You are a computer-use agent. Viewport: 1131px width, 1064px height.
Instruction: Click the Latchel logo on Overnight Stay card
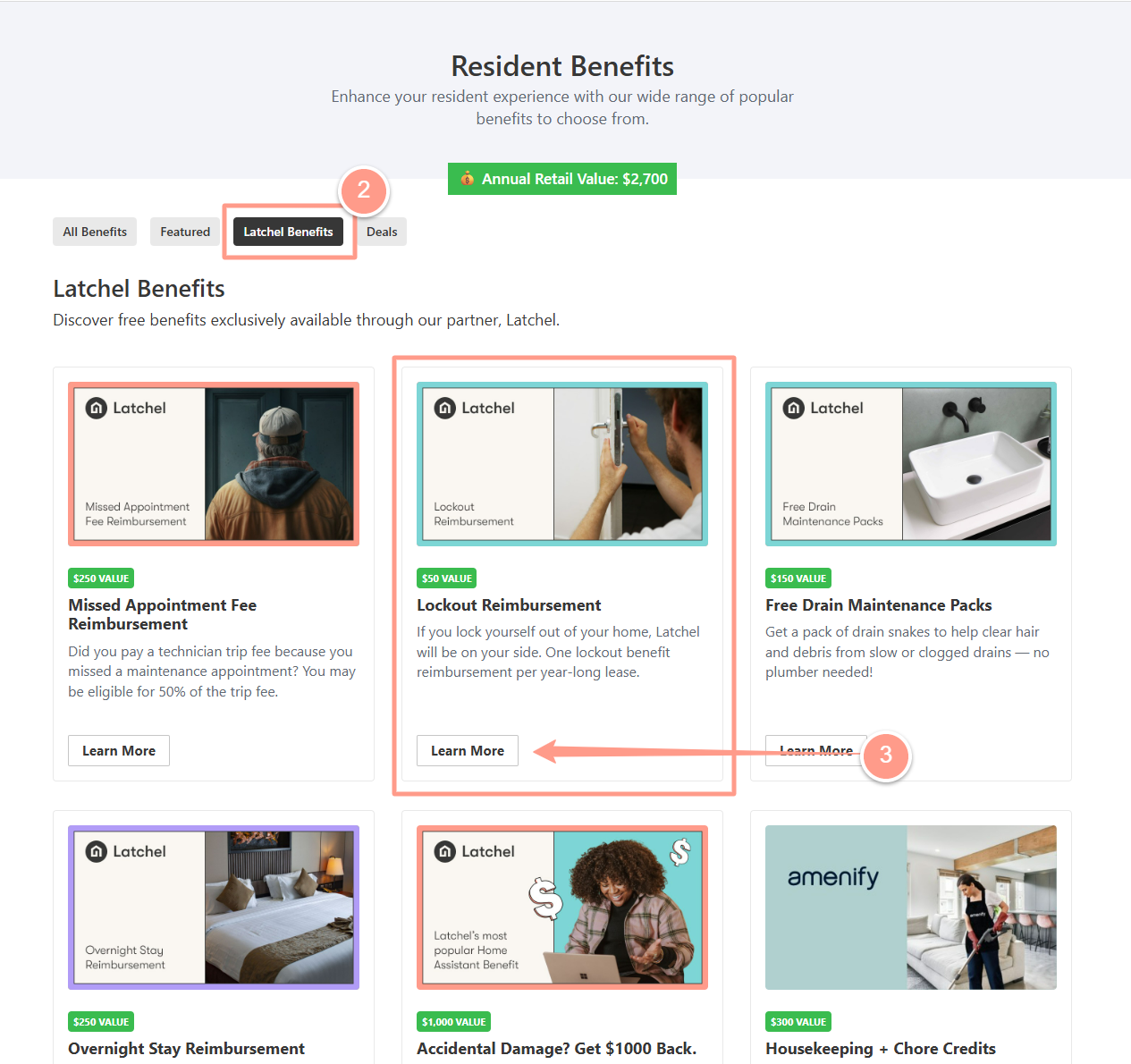click(126, 852)
